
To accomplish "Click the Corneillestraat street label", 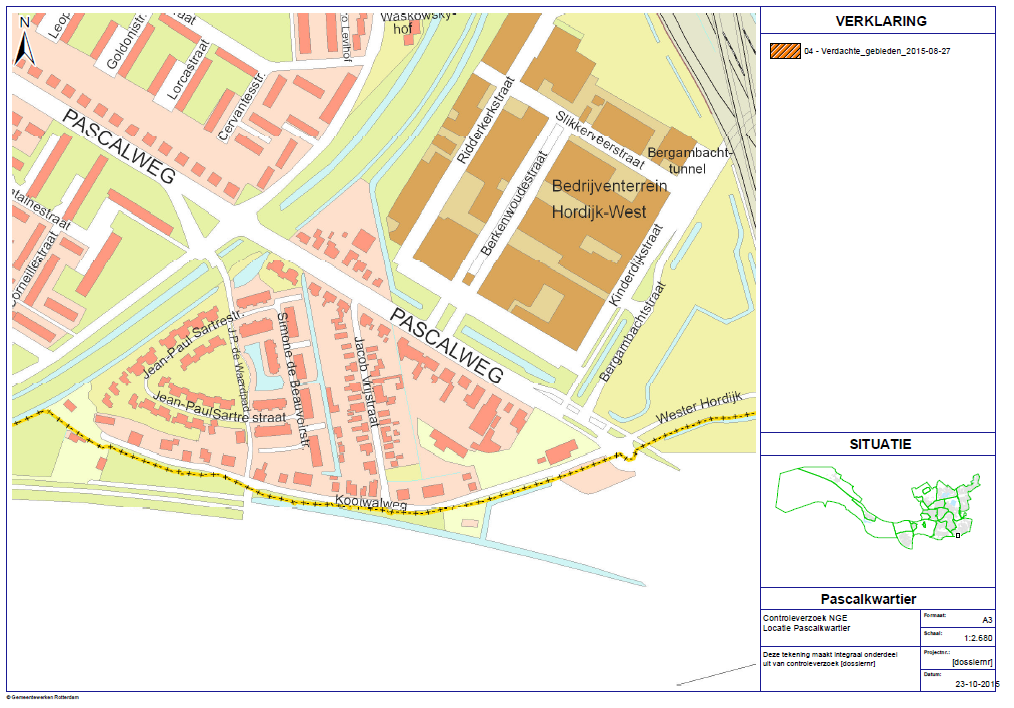I will click(34, 268).
